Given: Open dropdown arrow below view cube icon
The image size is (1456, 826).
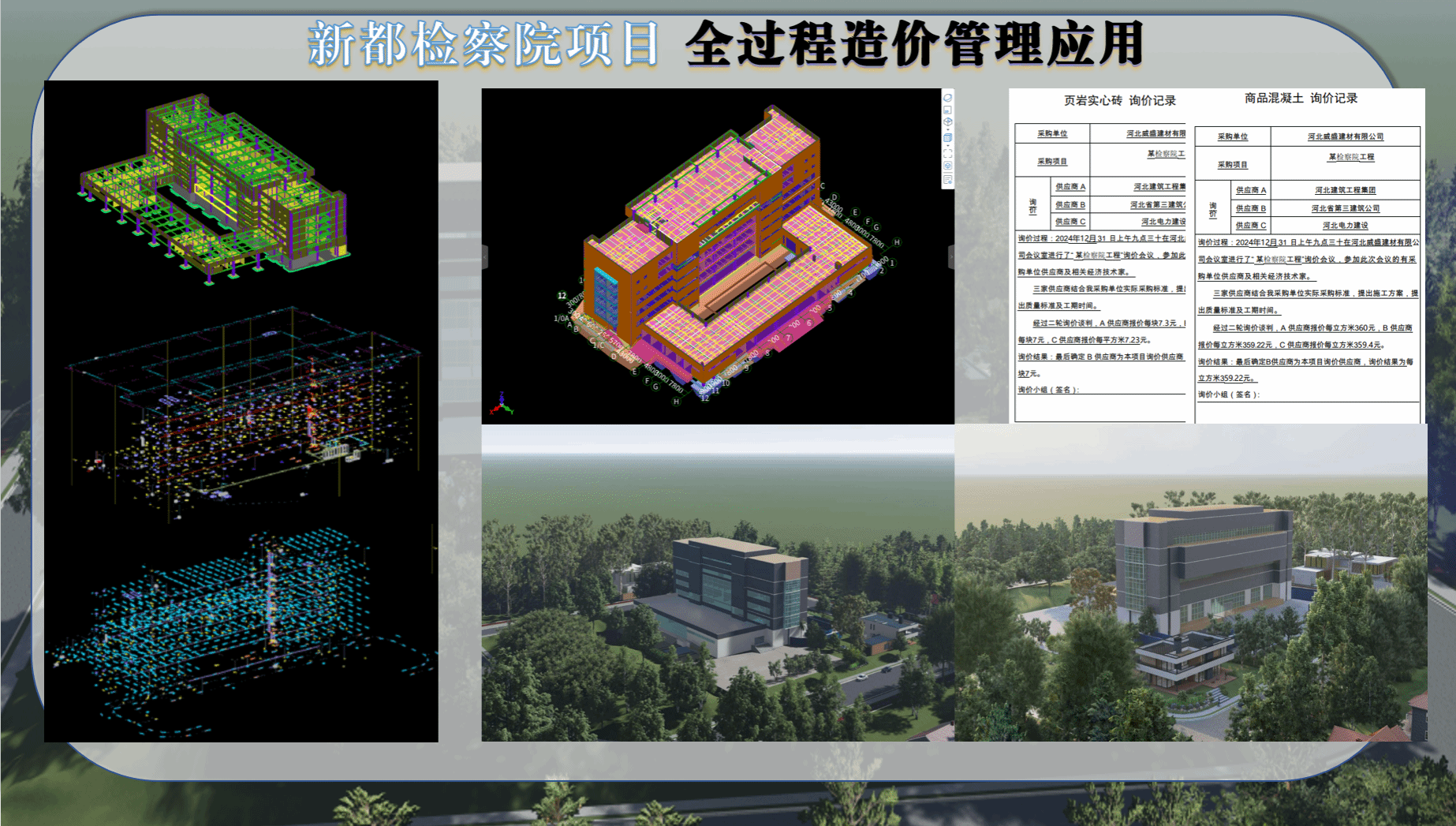Looking at the screenshot, I should click(948, 129).
